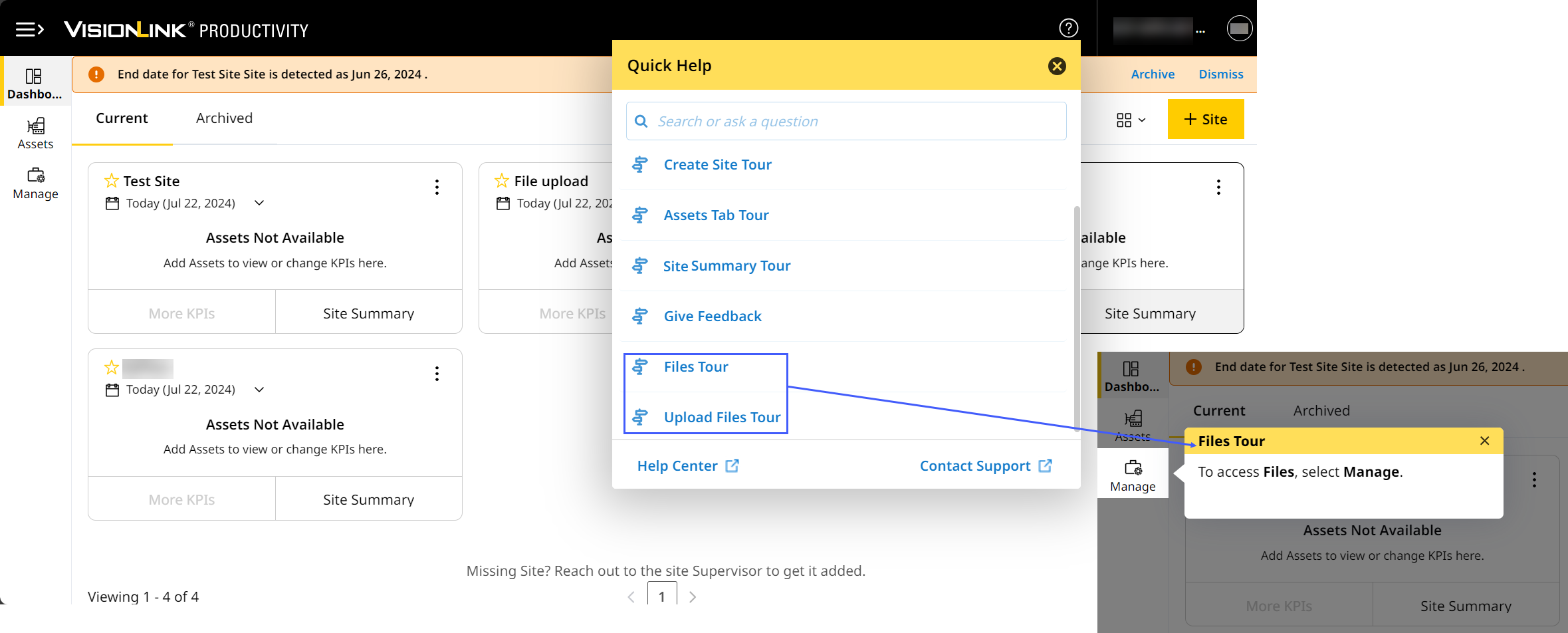Open Manage in the left sidebar
Viewport: 1568px width, 633px height.
[35, 184]
